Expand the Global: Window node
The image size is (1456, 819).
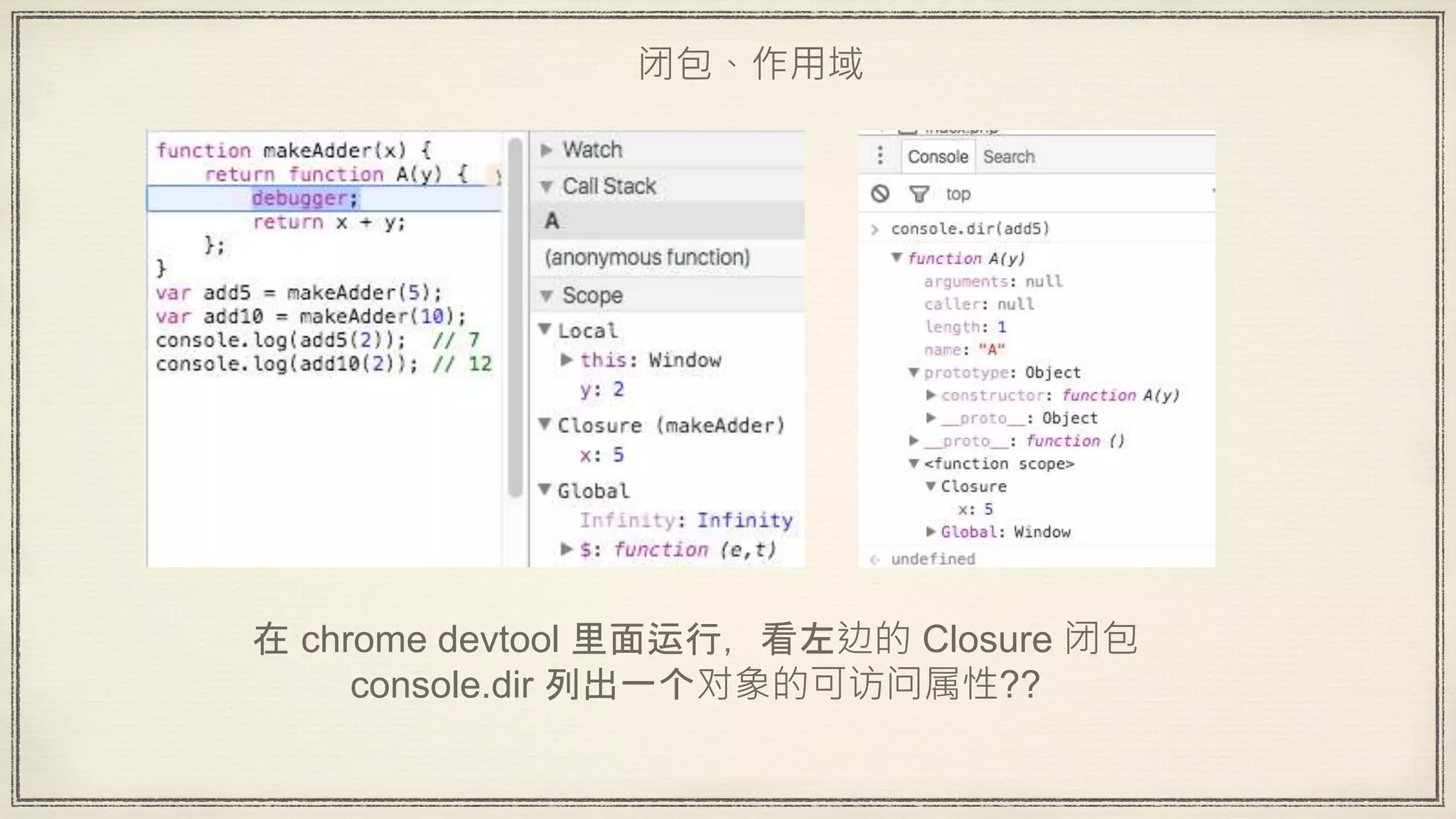[x=931, y=531]
